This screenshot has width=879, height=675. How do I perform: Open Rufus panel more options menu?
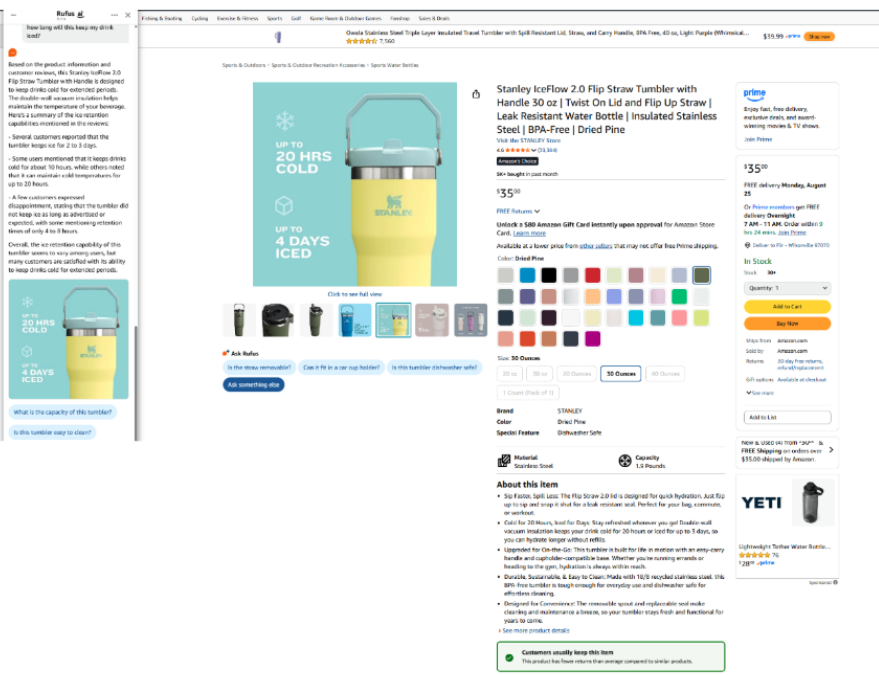pyautogui.click(x=114, y=15)
